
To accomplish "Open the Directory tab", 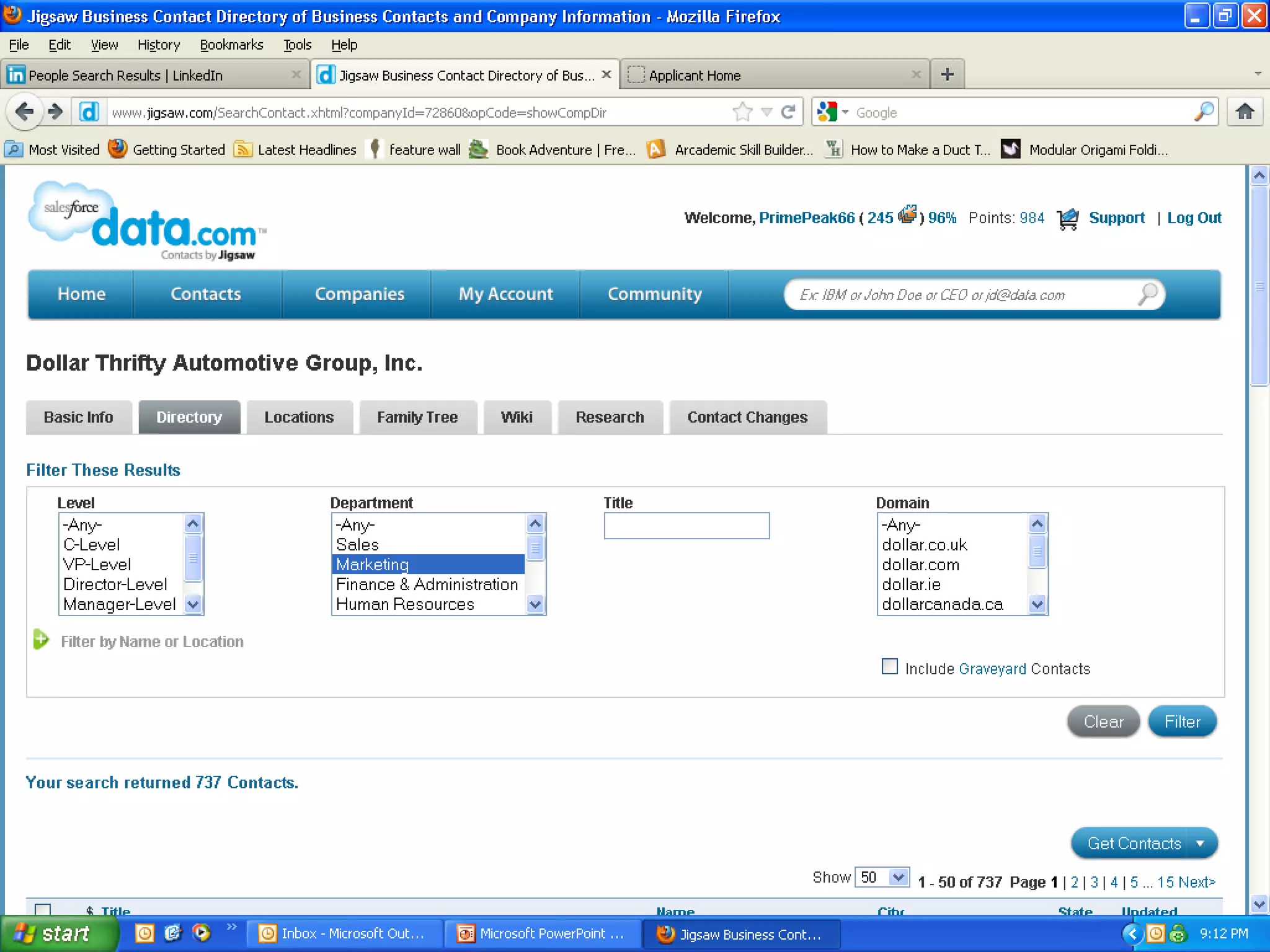I will coord(189,417).
